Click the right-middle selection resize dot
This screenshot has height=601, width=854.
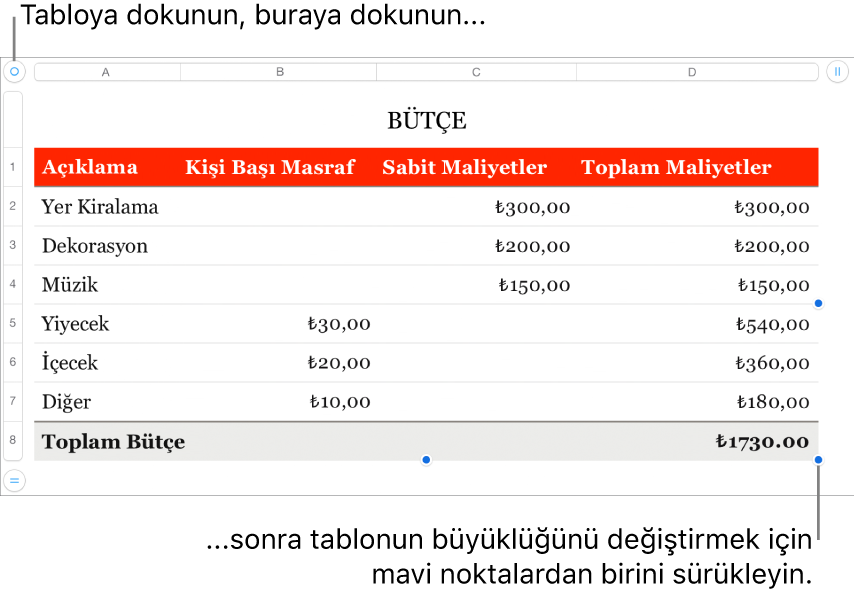(818, 303)
